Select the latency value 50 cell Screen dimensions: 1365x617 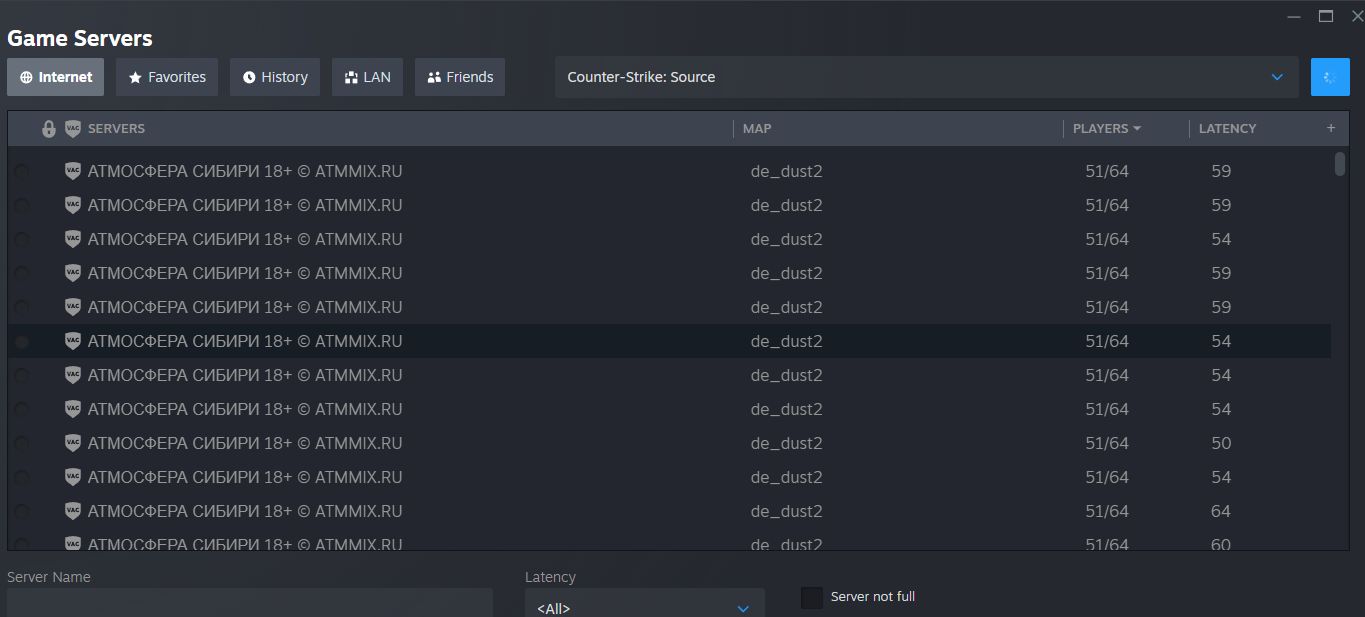tap(1221, 443)
